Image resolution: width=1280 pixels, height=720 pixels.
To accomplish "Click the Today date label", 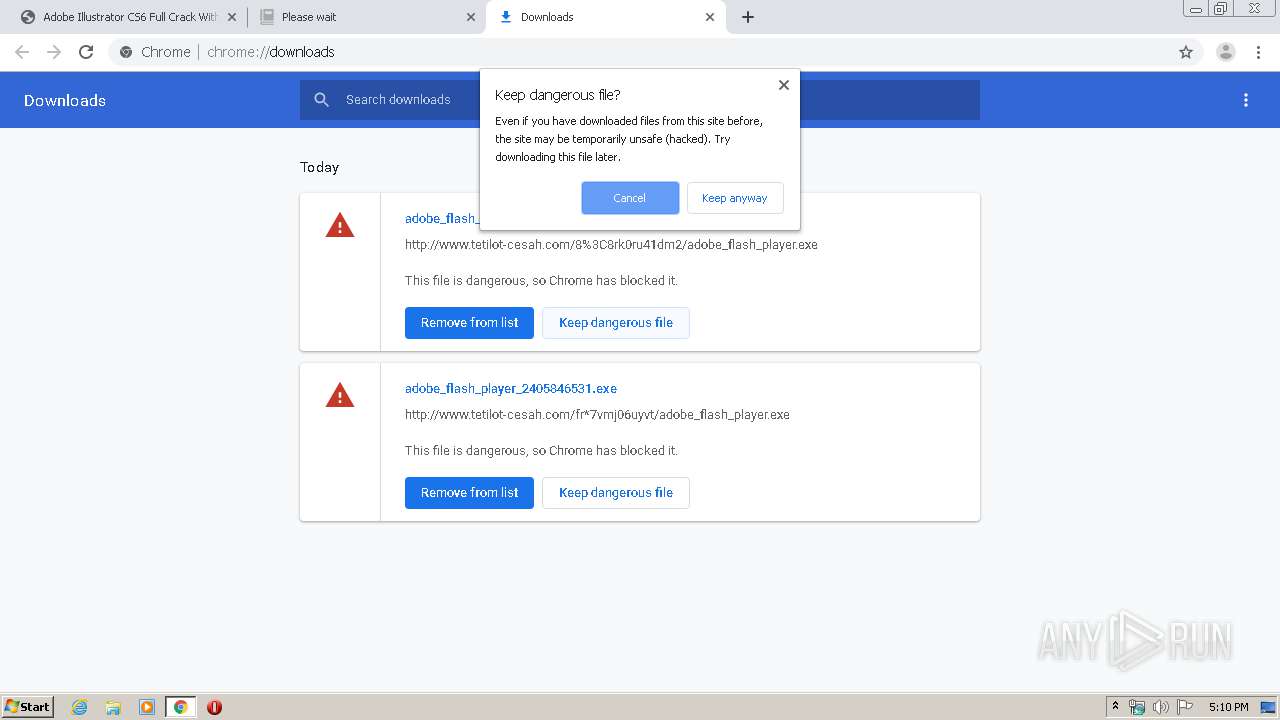I will (320, 167).
